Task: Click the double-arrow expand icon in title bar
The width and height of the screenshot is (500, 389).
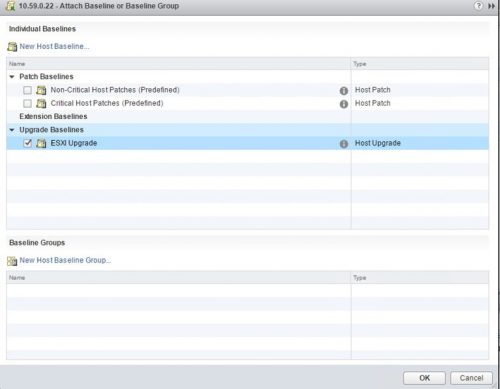Action: [x=491, y=6]
